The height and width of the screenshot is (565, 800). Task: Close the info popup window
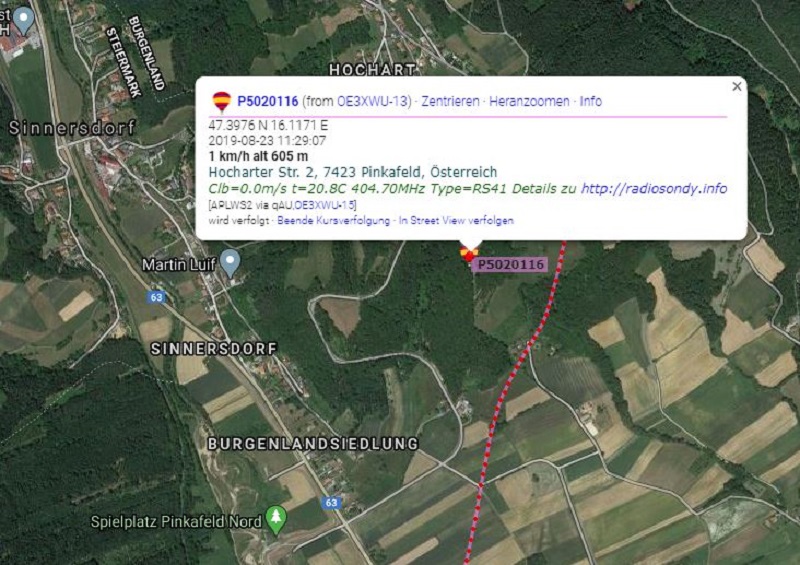[737, 87]
